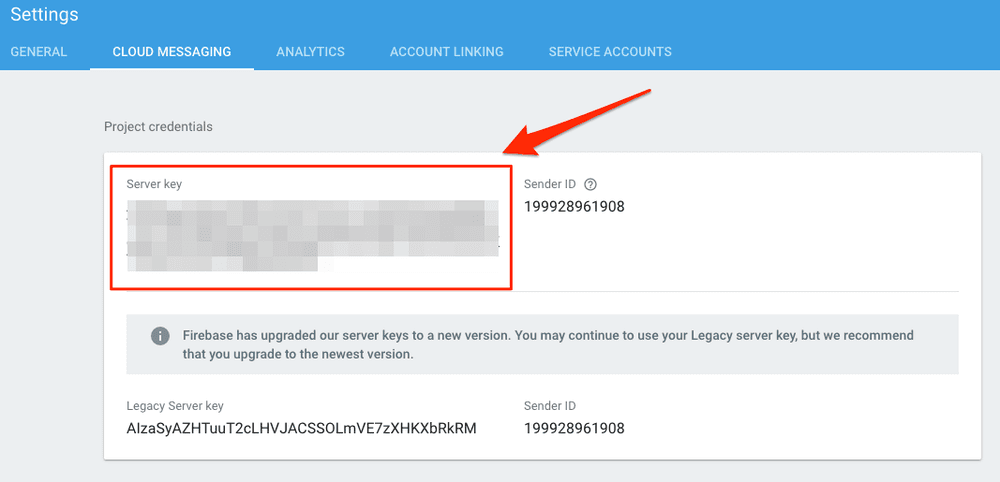The width and height of the screenshot is (1000, 482).
Task: Select the Legacy Server key value starting AIzaSy
Action: pyautogui.click(x=301, y=428)
